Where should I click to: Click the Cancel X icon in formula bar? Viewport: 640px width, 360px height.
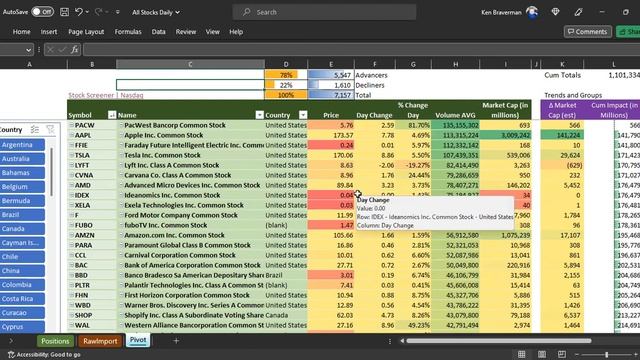pyautogui.click(x=51, y=50)
